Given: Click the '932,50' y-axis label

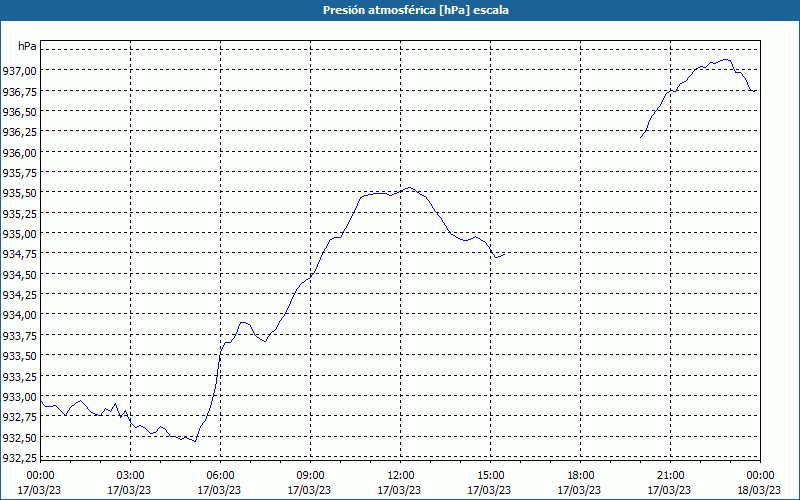Looking at the screenshot, I should point(19,437).
